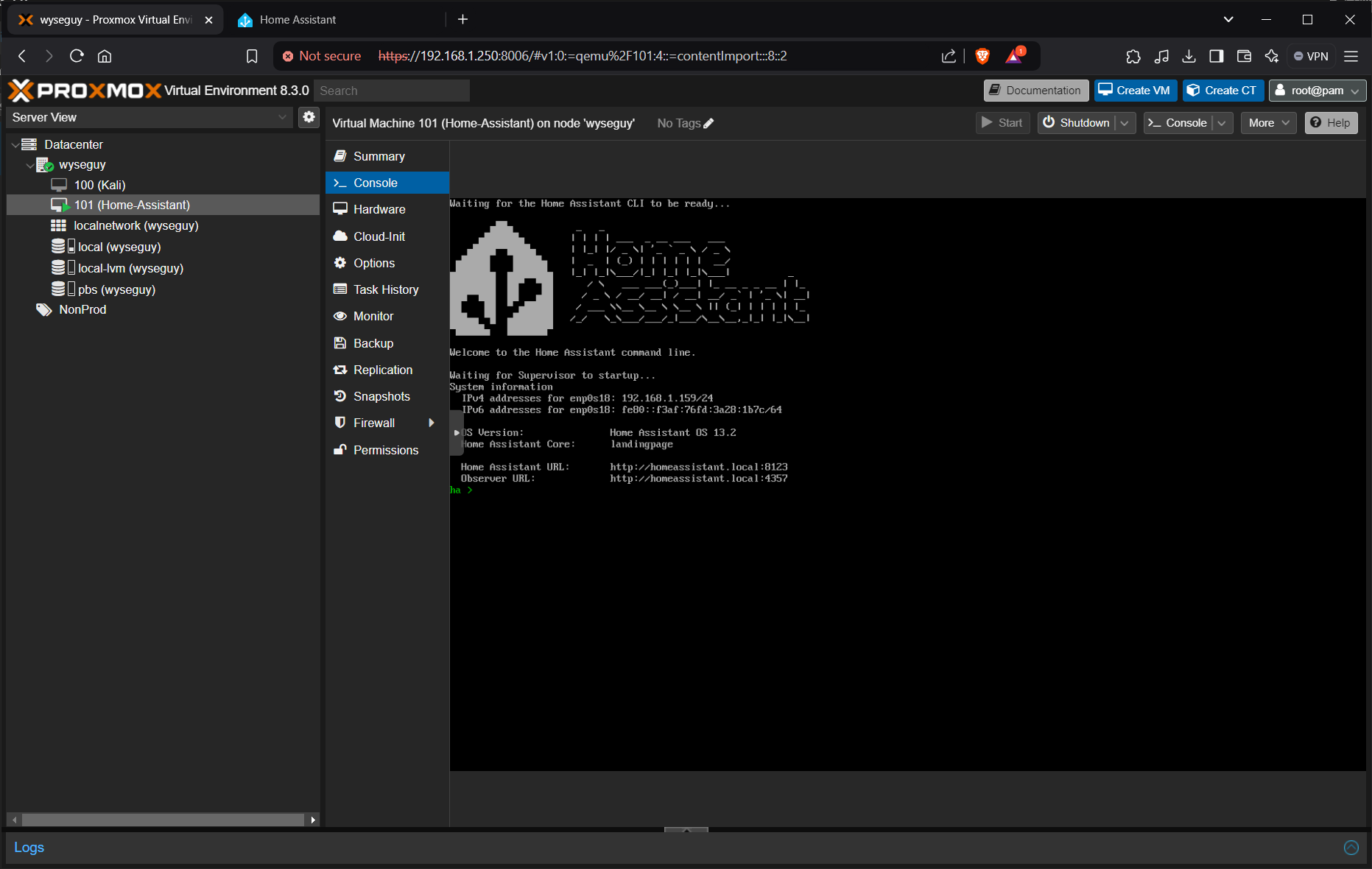This screenshot has height=869, width=1372.
Task: Expand the Logs panel toggle icon
Action: tap(1351, 848)
